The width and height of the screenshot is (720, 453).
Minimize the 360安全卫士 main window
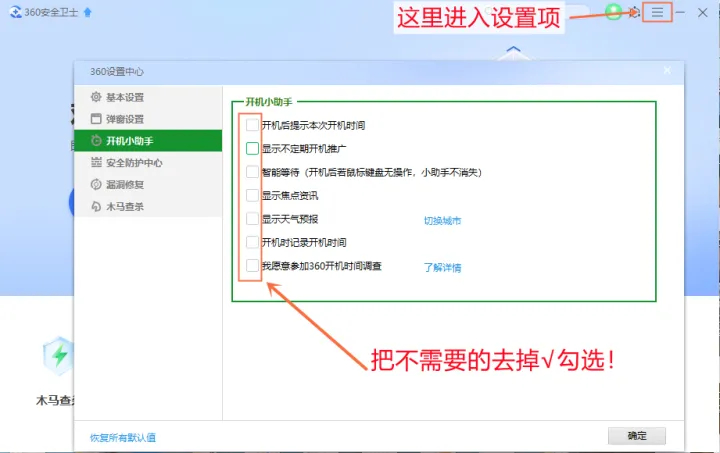click(x=681, y=12)
